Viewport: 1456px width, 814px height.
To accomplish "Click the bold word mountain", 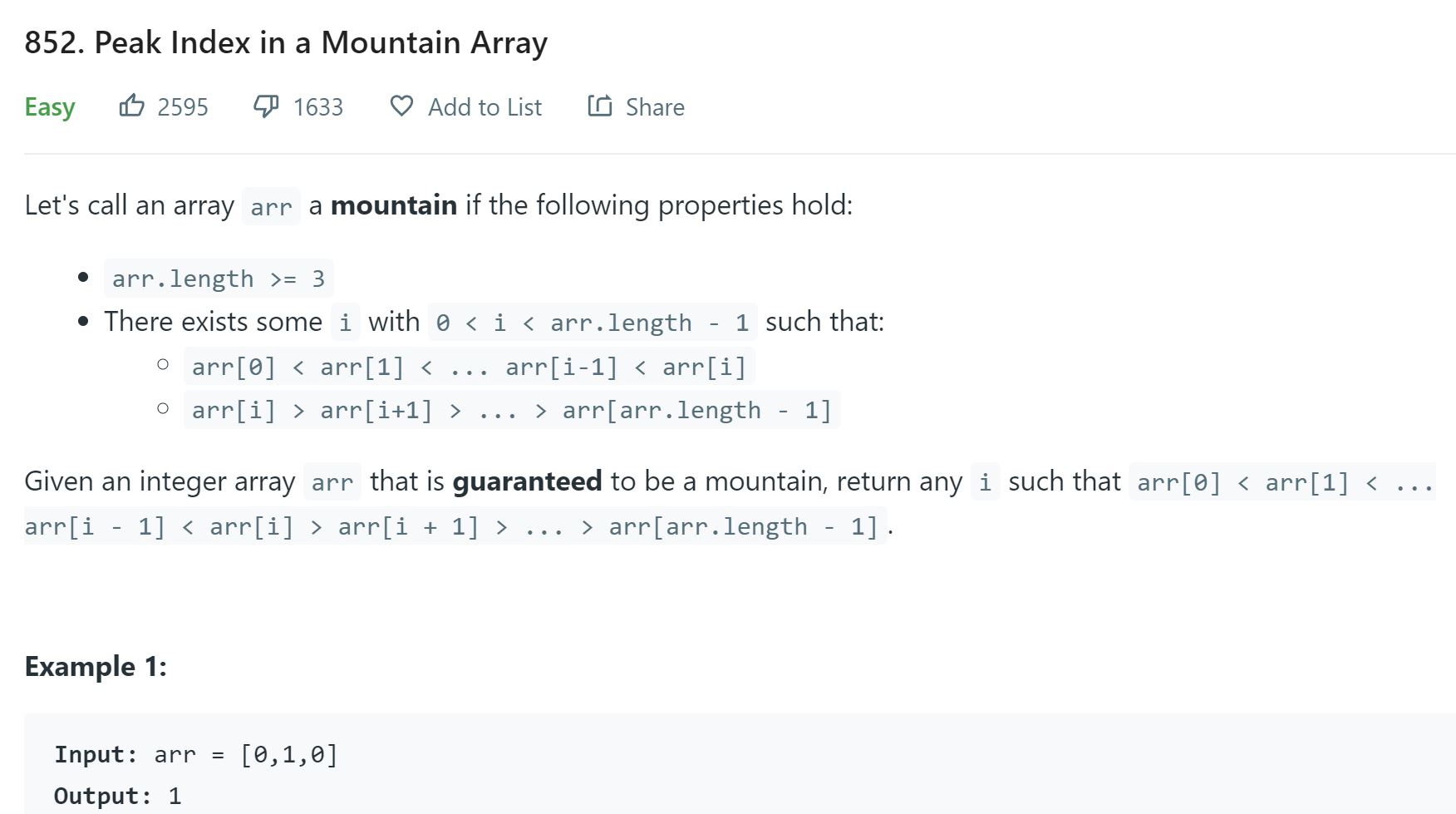I will click(394, 205).
